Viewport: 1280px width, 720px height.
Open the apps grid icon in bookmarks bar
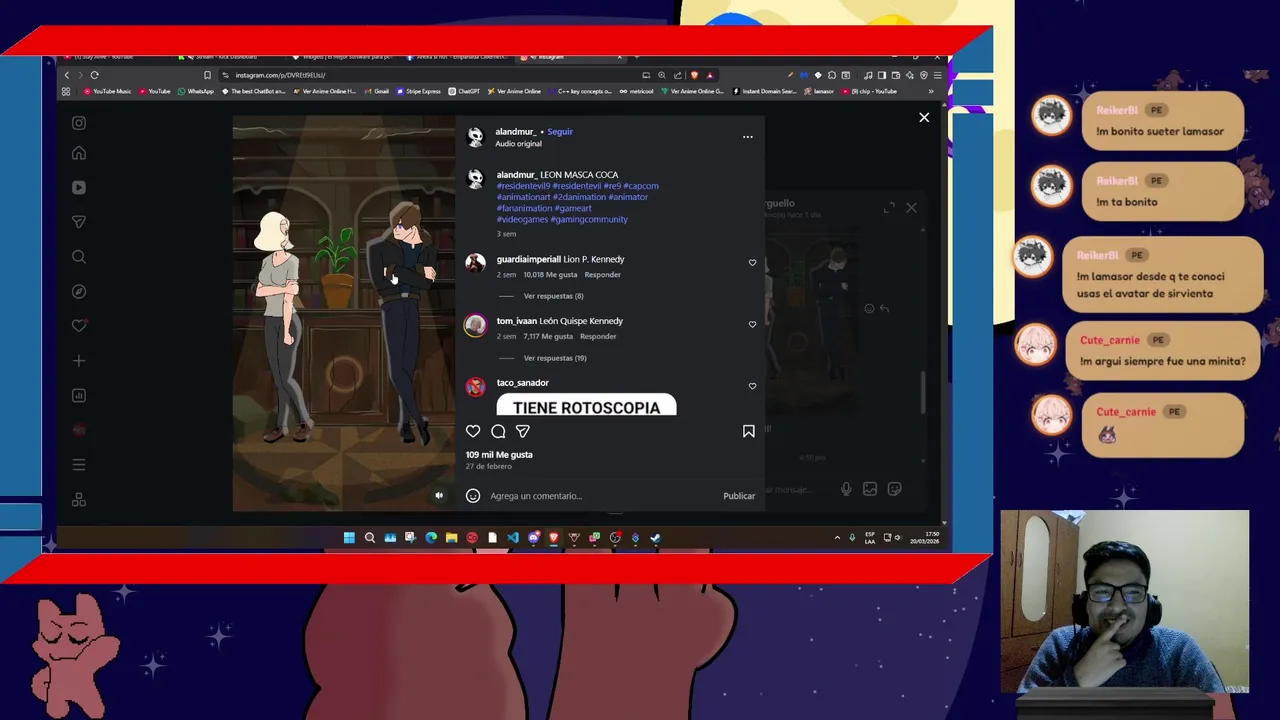pyautogui.click(x=66, y=91)
